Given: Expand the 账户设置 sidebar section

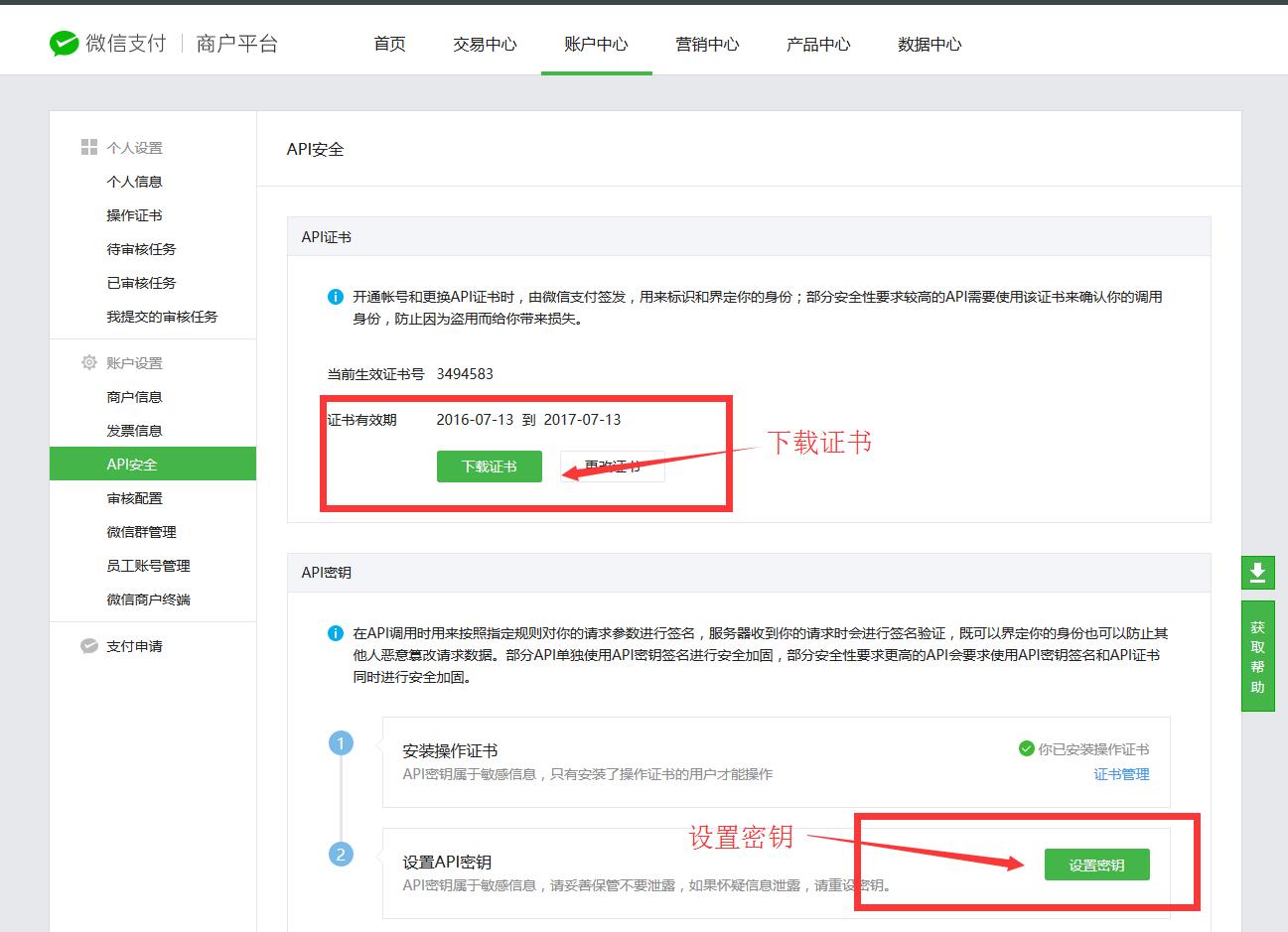Looking at the screenshot, I should click(x=134, y=363).
